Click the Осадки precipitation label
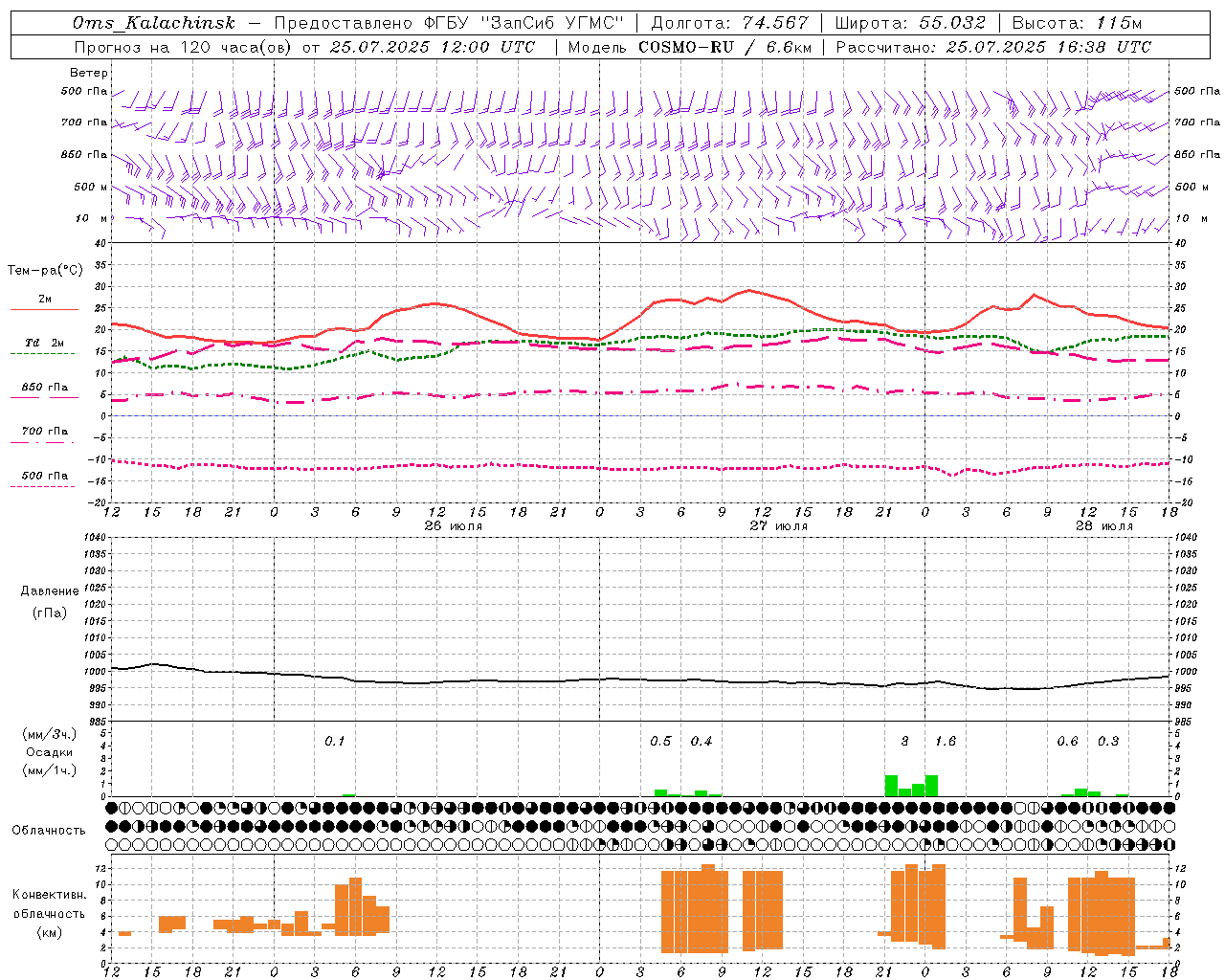Viewport: 1225px width, 980px height. (x=50, y=752)
